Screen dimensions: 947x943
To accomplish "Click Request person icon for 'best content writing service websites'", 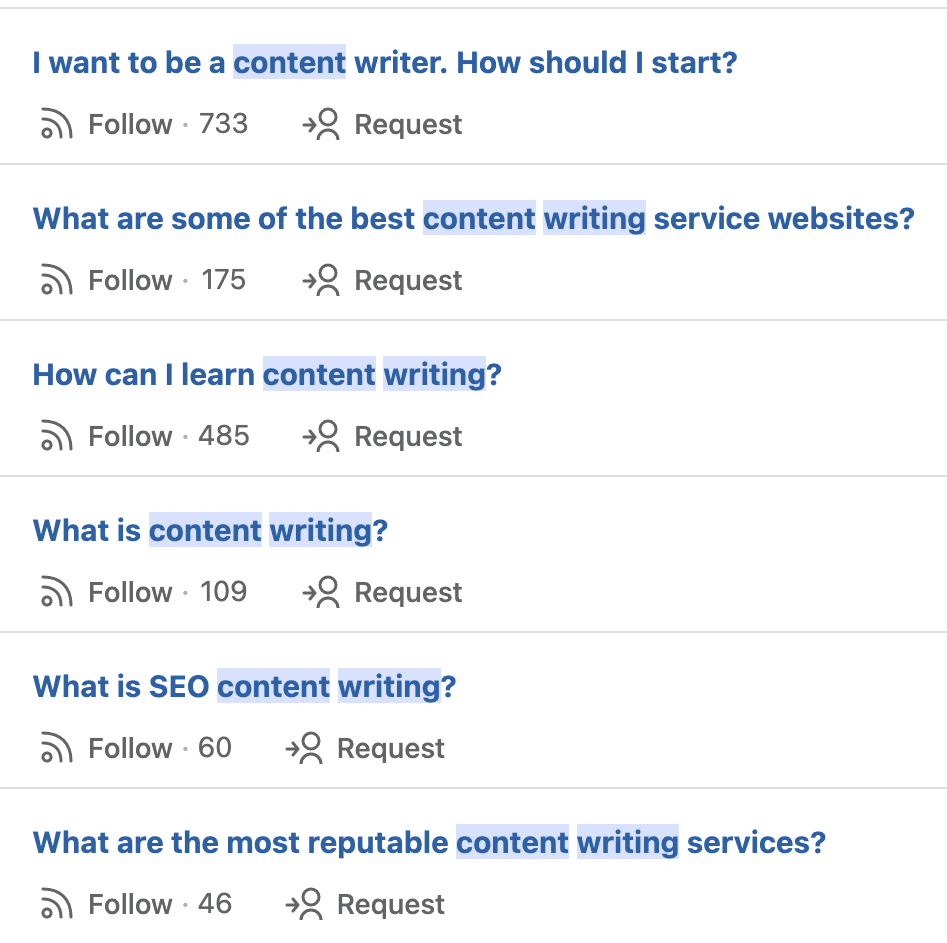I will [321, 281].
